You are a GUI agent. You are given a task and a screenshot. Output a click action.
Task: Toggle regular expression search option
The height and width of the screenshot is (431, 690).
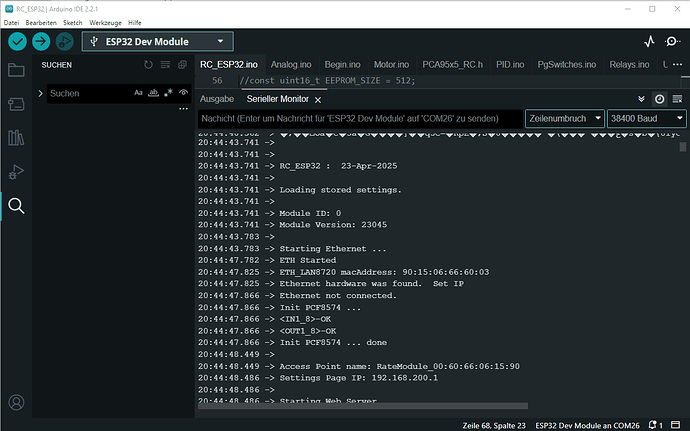pos(169,92)
